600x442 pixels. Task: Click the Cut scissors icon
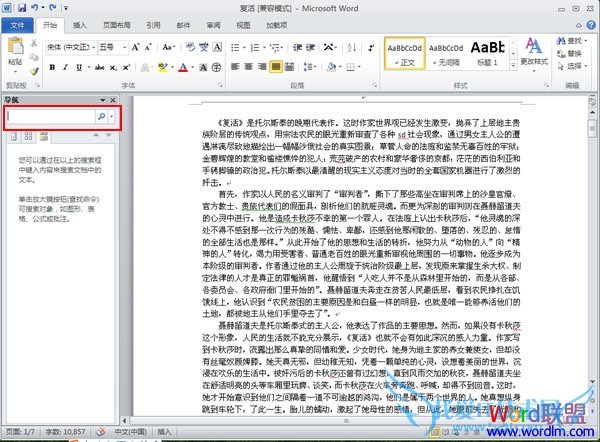click(34, 42)
